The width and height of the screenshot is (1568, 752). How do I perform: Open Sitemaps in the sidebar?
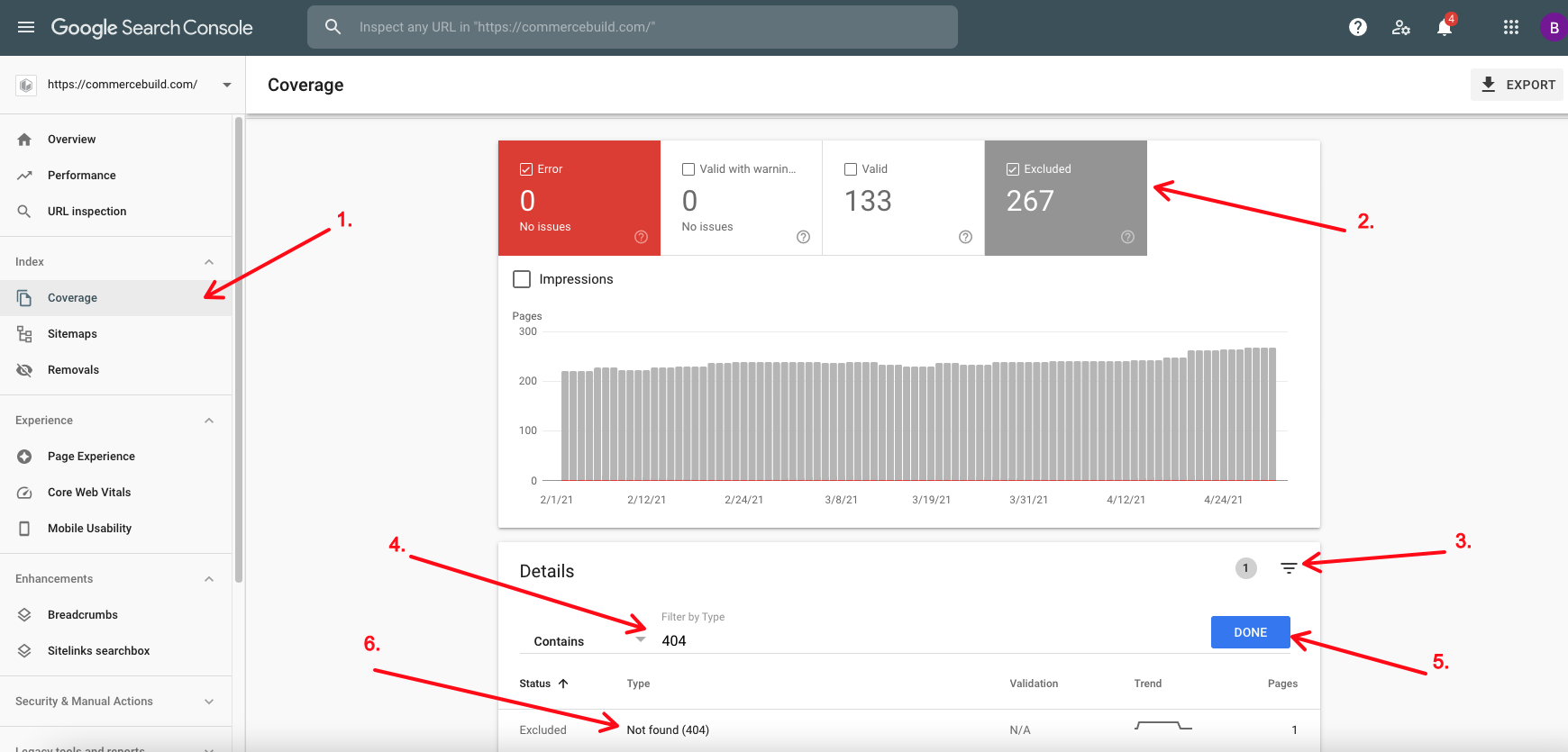(72, 334)
